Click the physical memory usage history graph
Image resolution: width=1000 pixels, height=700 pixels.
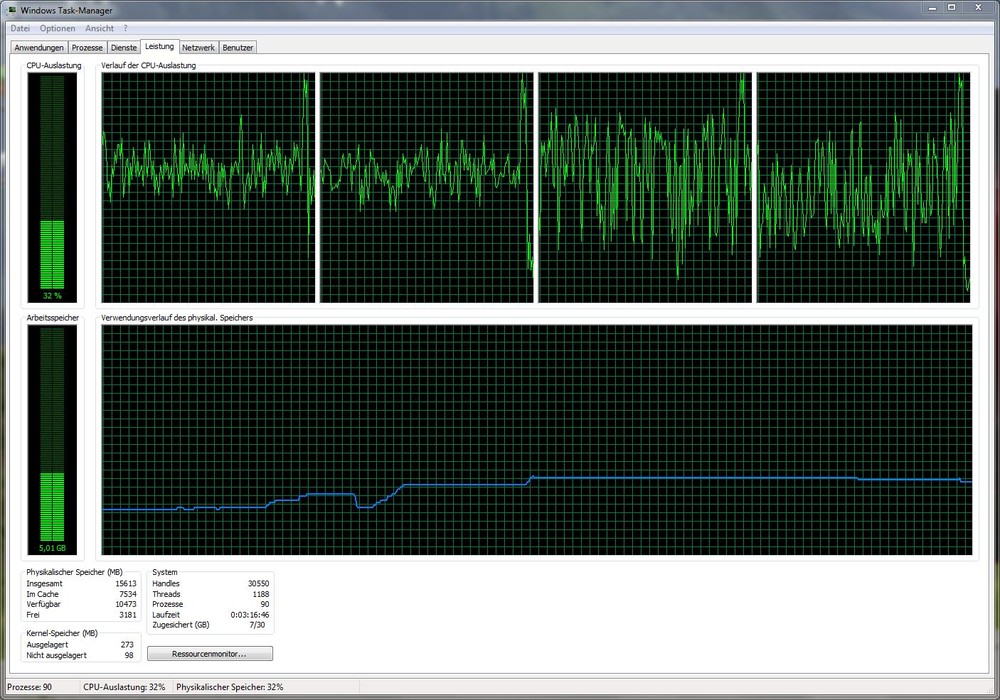[x=537, y=440]
